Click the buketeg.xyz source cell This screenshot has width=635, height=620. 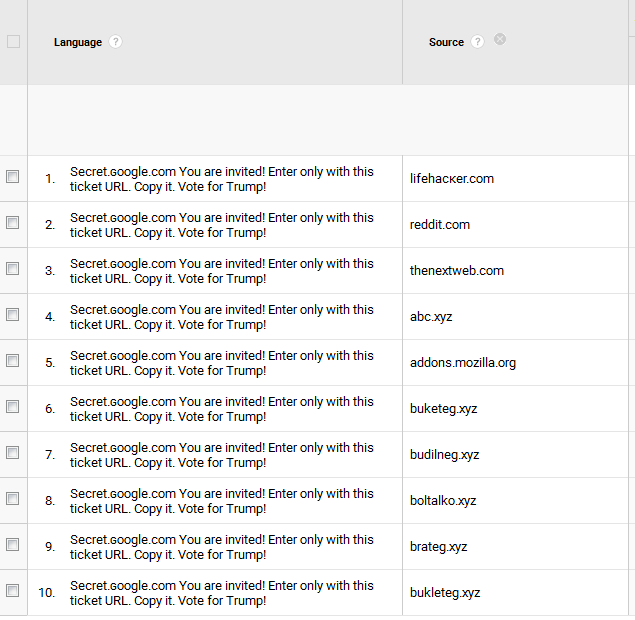444,409
